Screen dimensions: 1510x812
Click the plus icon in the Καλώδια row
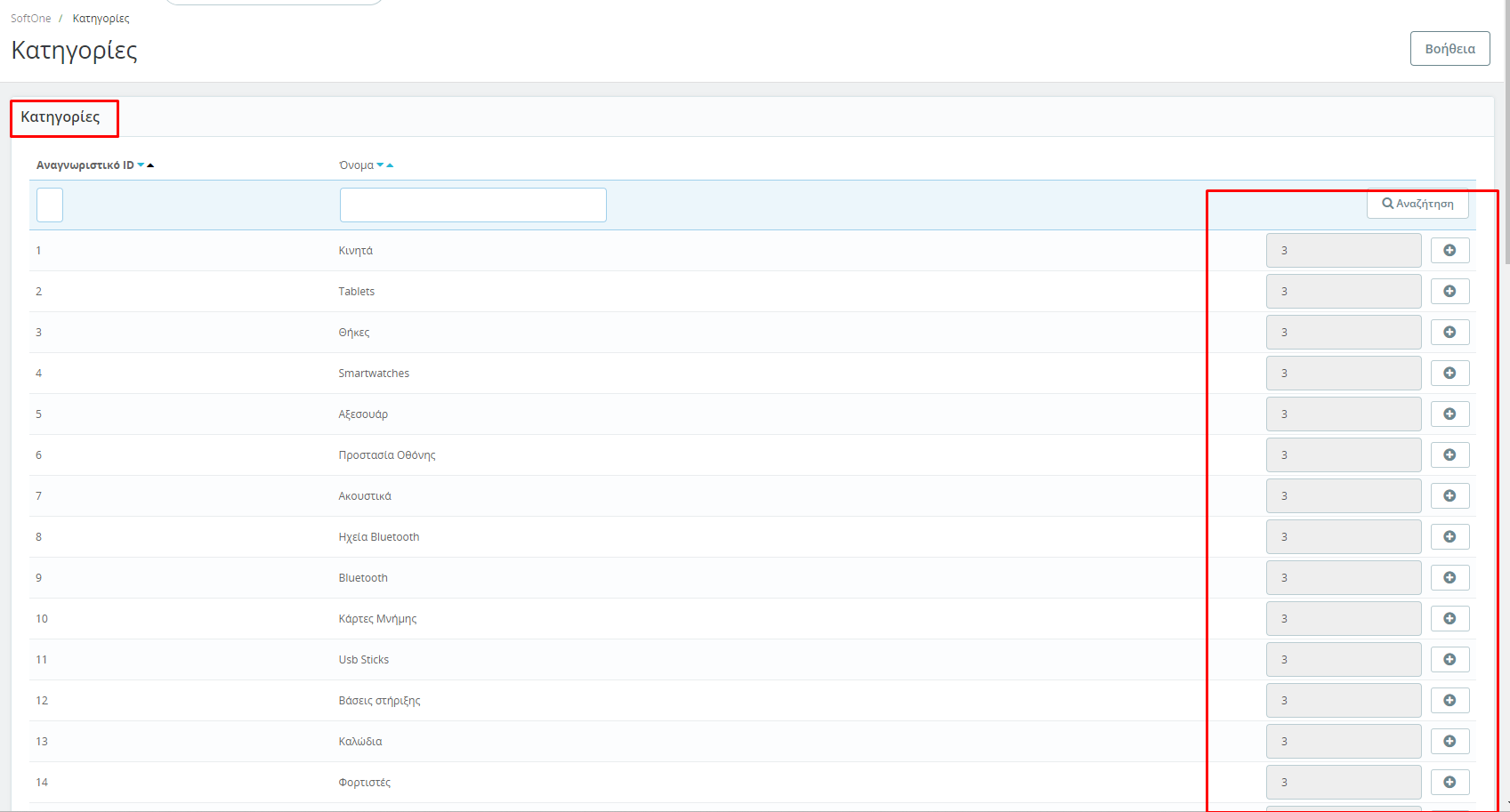(1449, 742)
